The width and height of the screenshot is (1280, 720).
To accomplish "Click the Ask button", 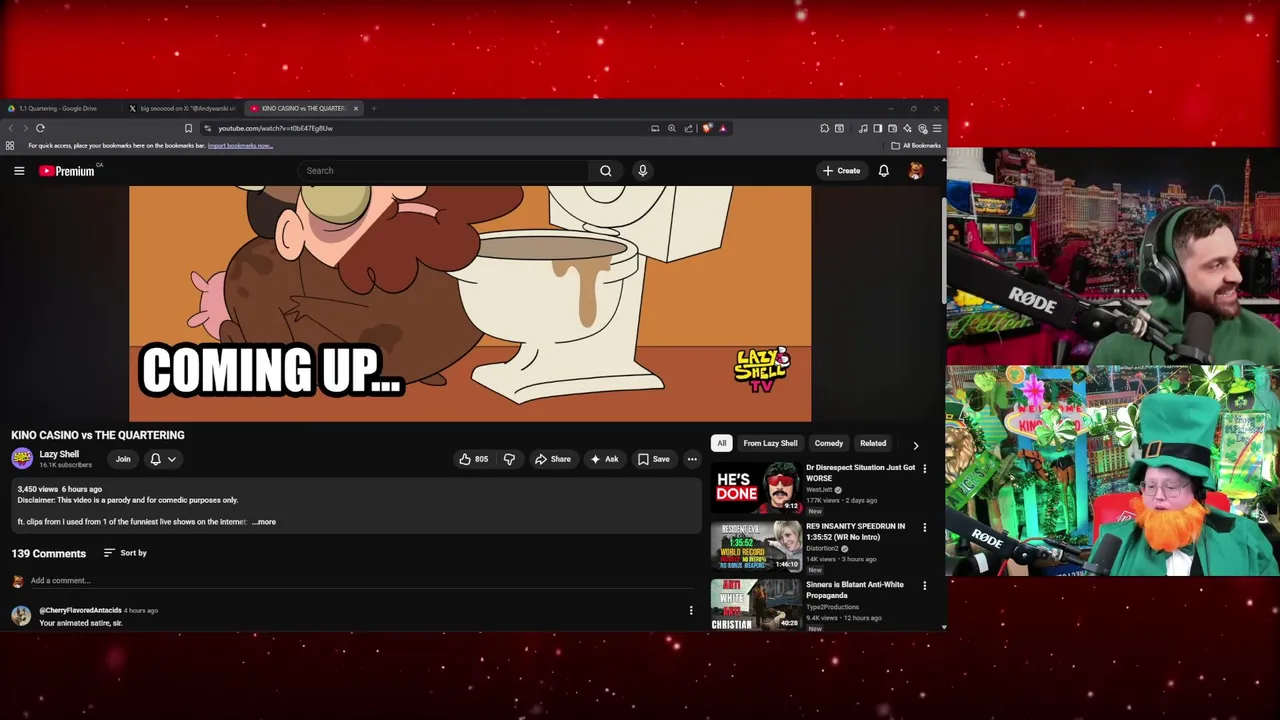I will tap(604, 459).
